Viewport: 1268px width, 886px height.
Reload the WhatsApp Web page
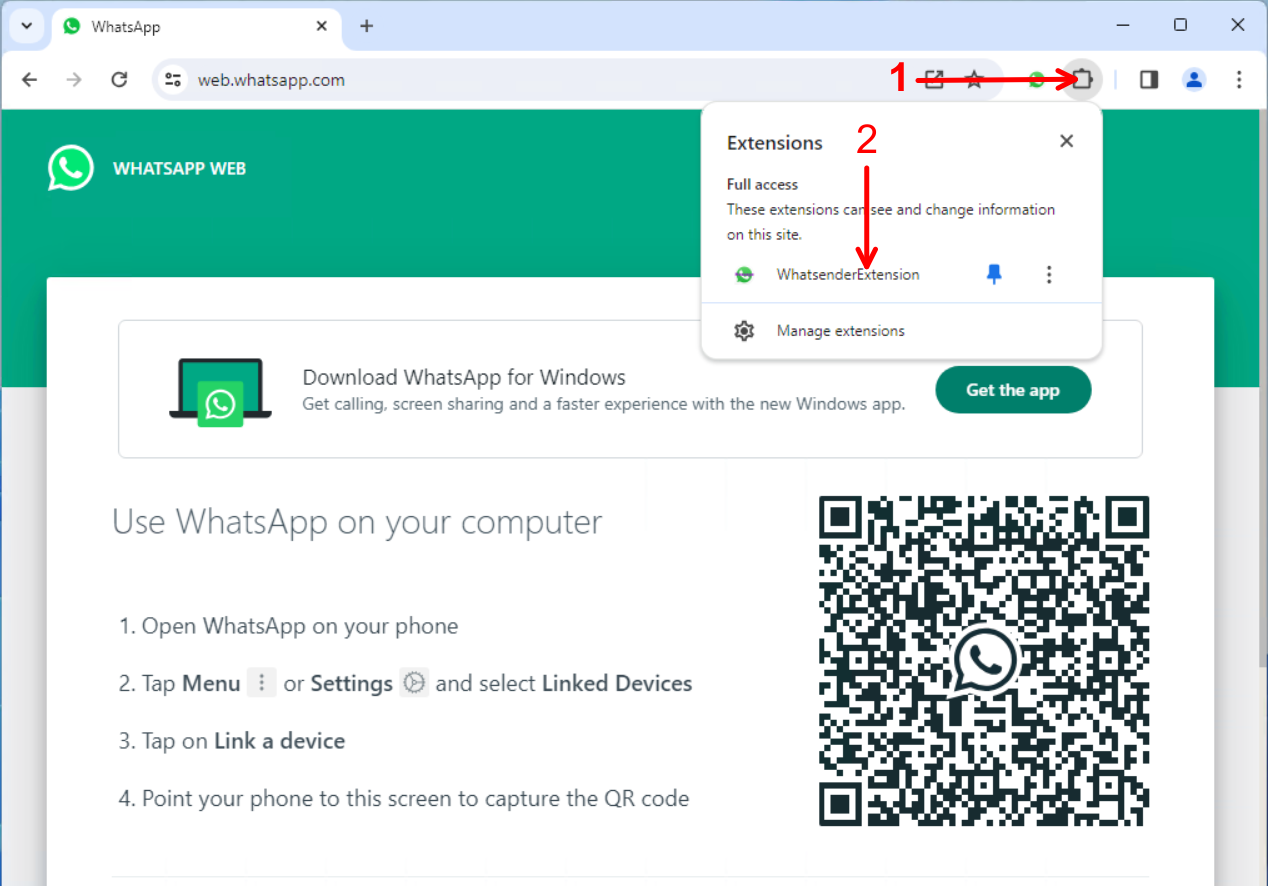119,79
